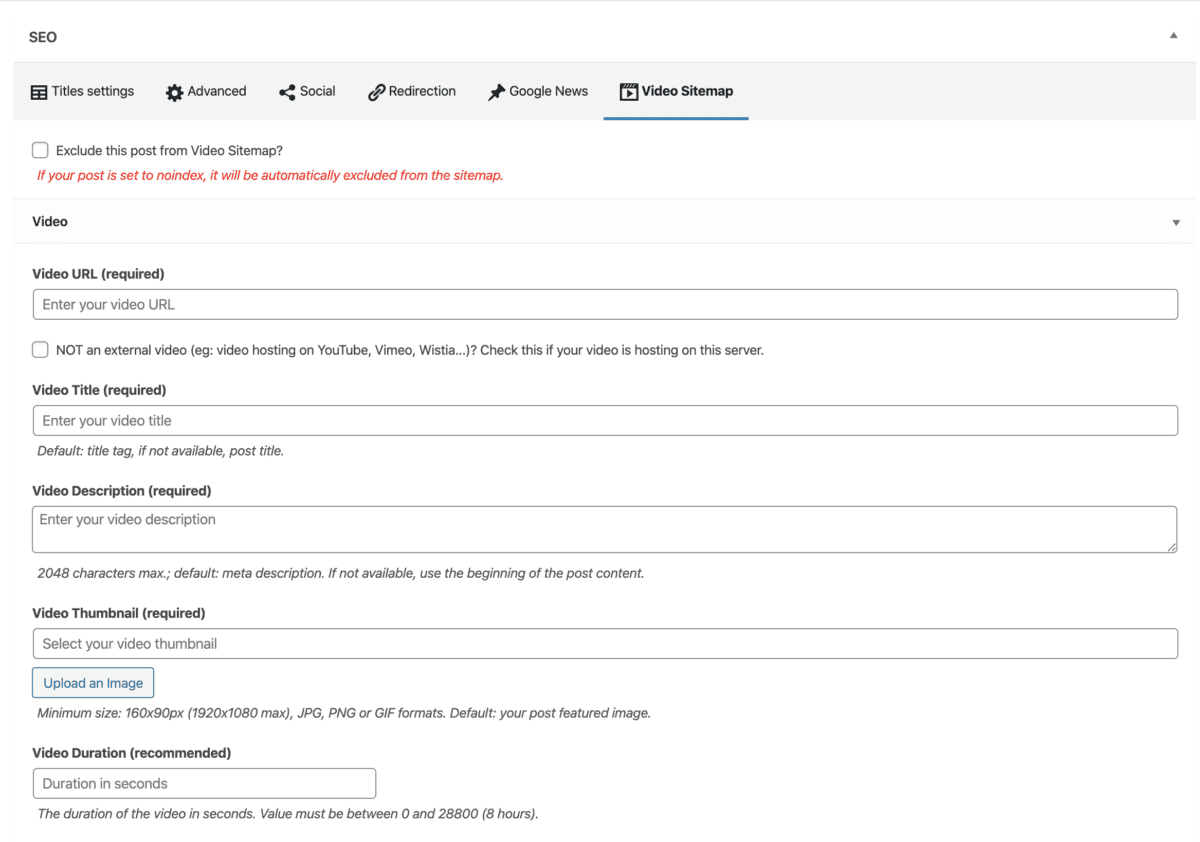Select the Video Sitemap tab

pos(676,91)
